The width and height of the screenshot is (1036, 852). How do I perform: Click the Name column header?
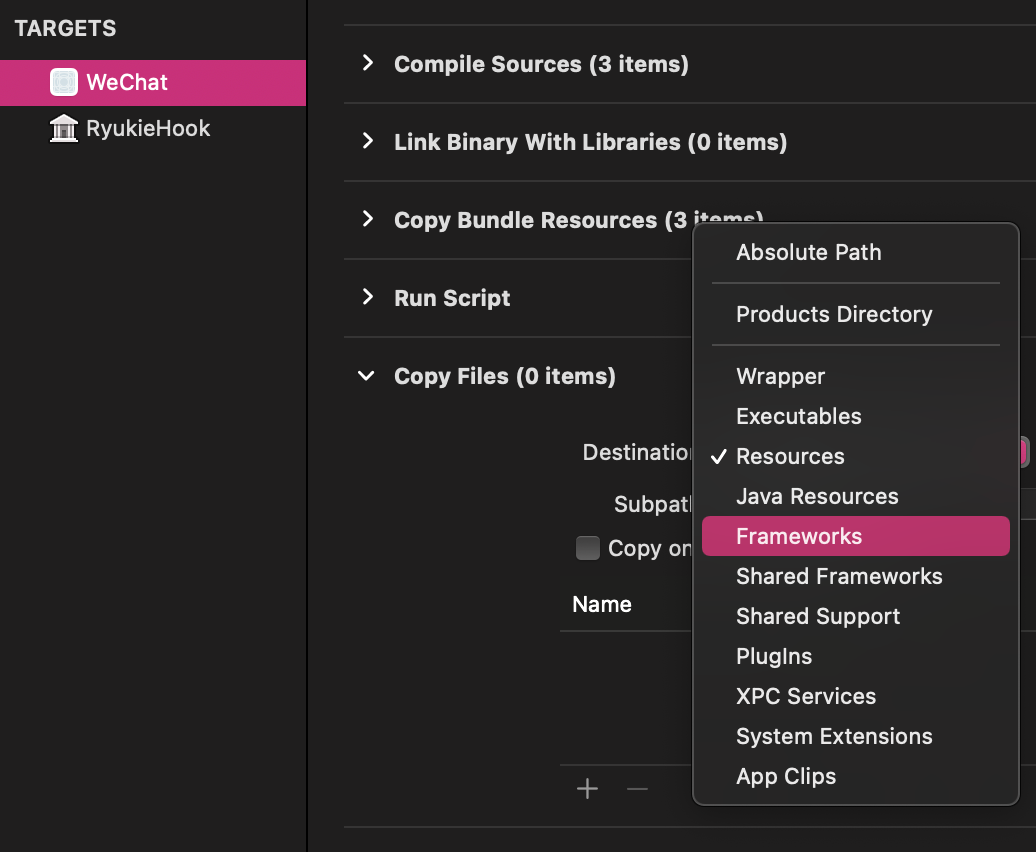[602, 604]
